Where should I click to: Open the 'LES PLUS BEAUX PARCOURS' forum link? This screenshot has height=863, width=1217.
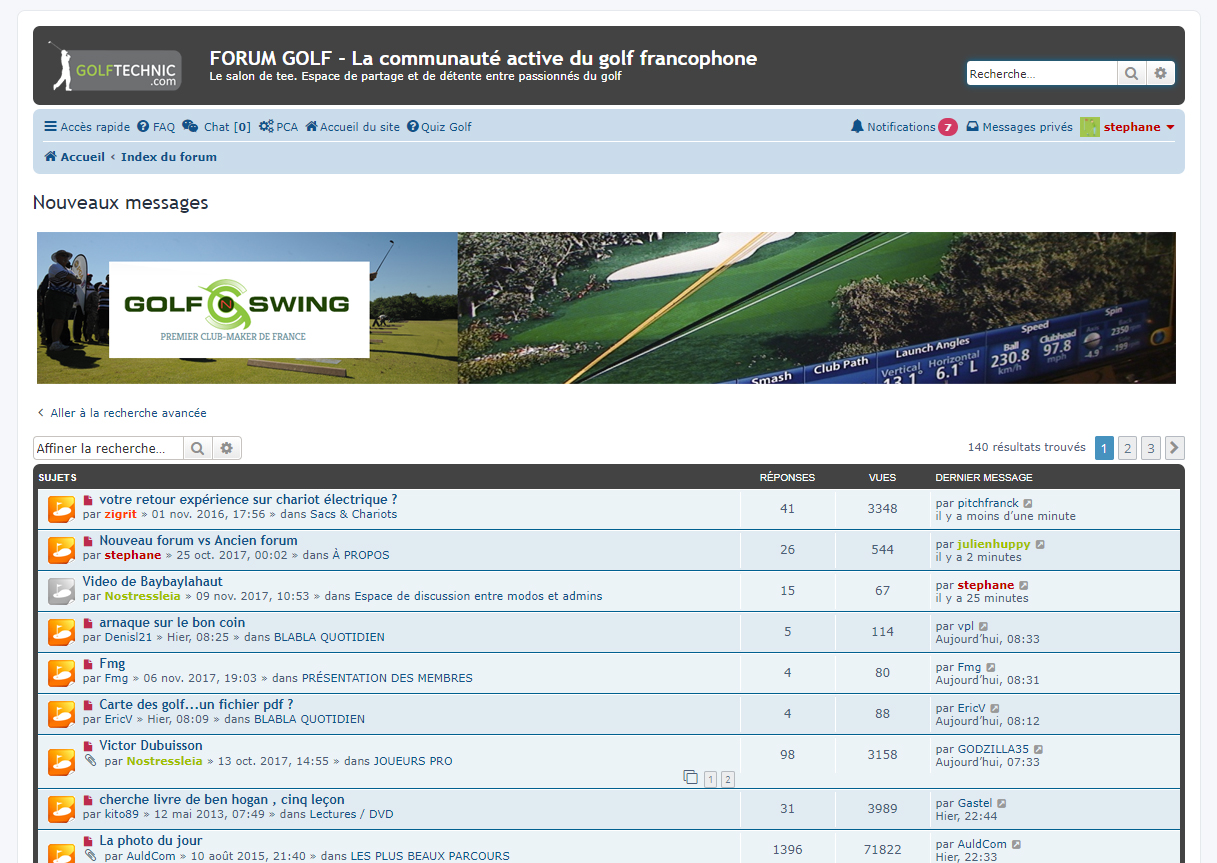[430, 856]
